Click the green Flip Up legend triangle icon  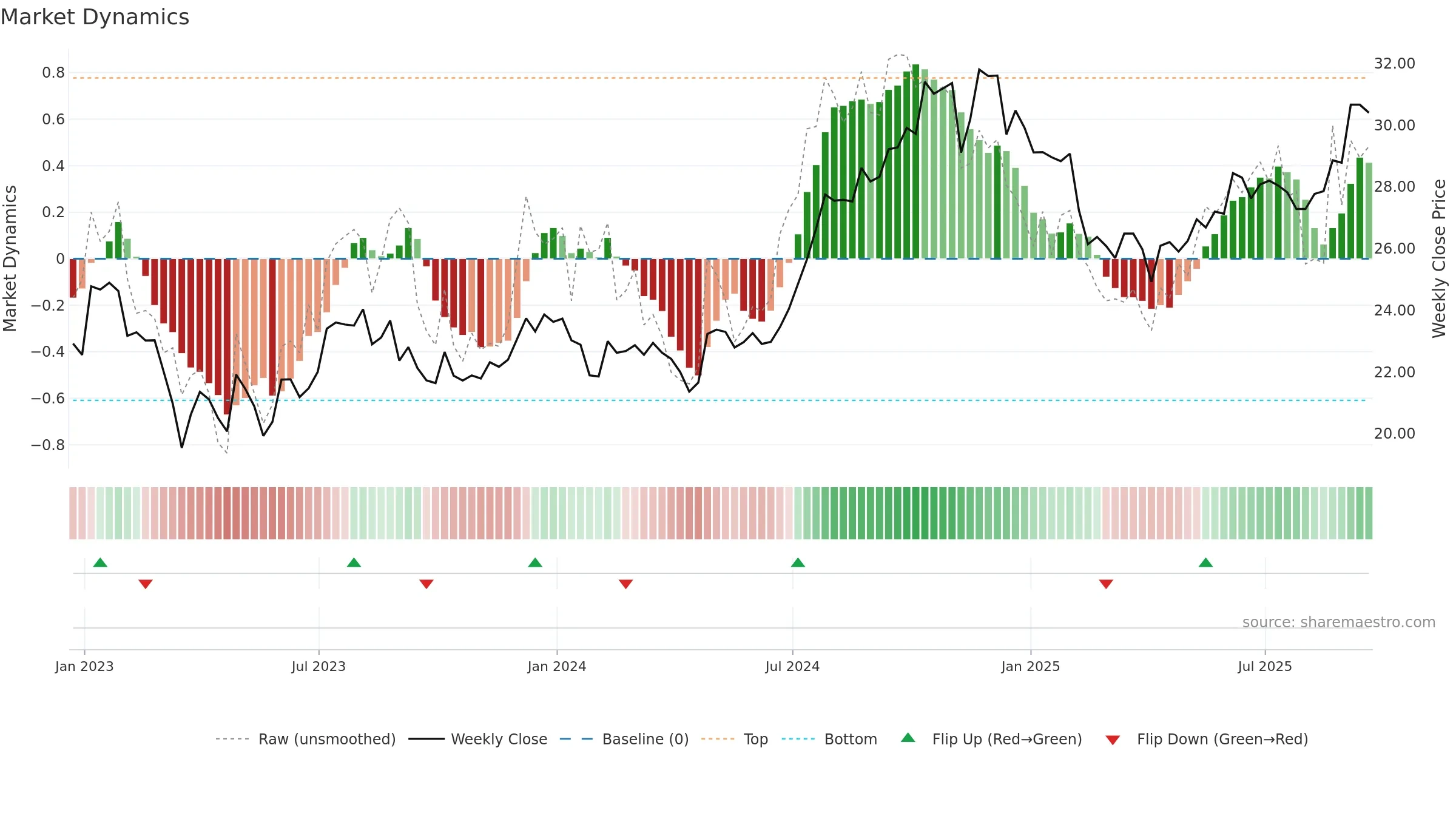click(908, 738)
